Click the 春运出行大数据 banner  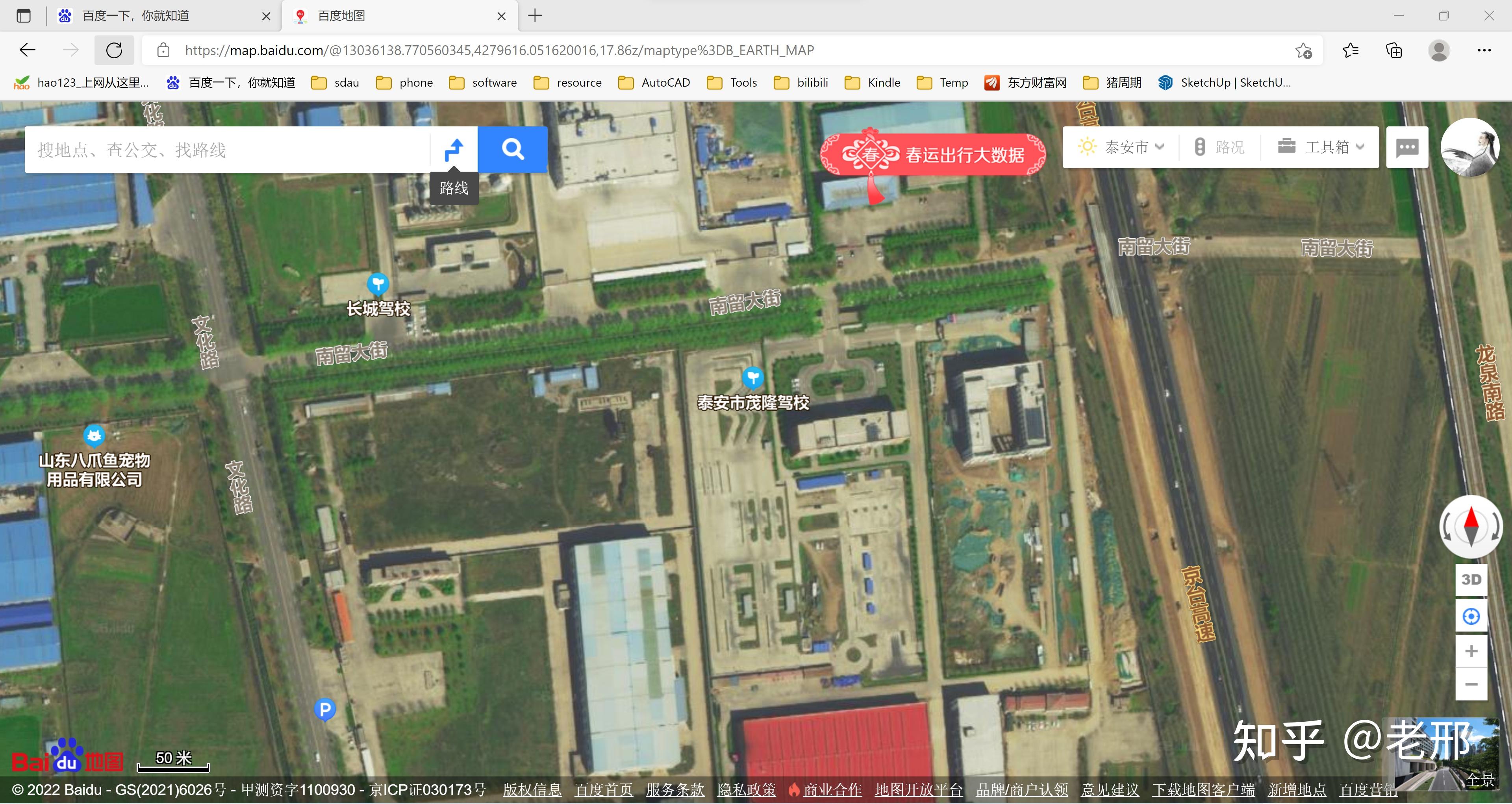[933, 154]
